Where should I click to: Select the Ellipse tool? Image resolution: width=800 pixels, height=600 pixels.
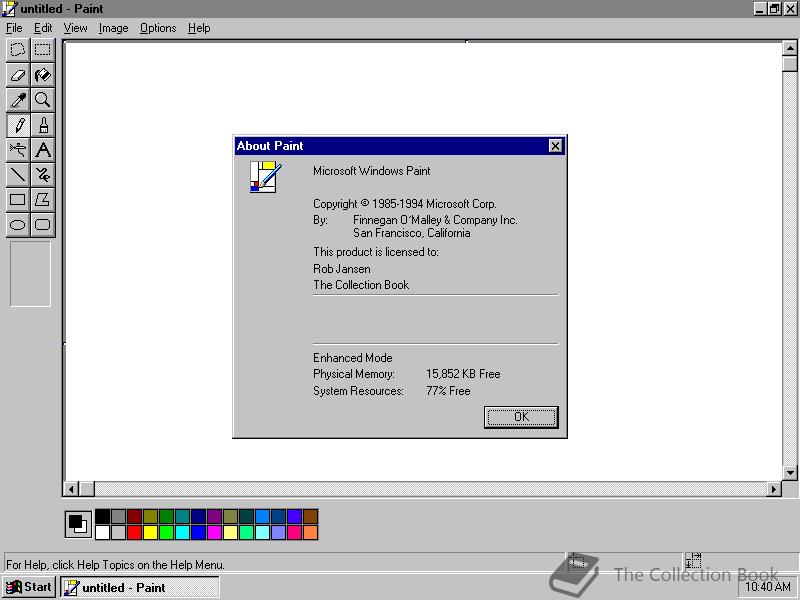(18, 224)
